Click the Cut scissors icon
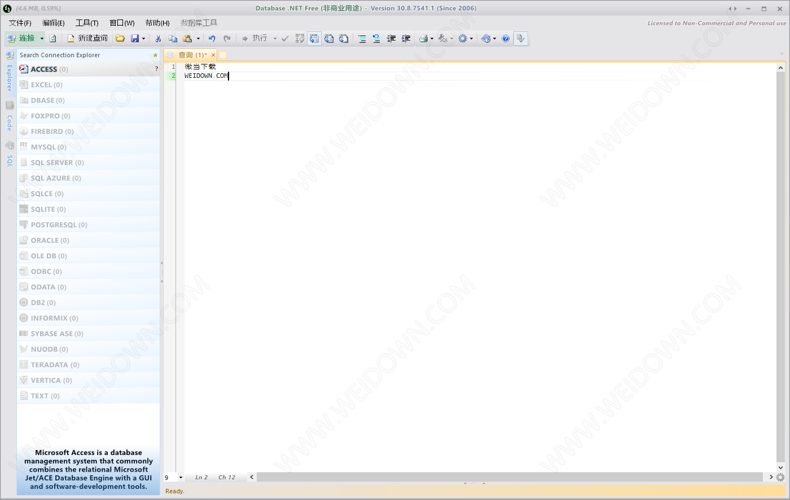 coord(158,39)
